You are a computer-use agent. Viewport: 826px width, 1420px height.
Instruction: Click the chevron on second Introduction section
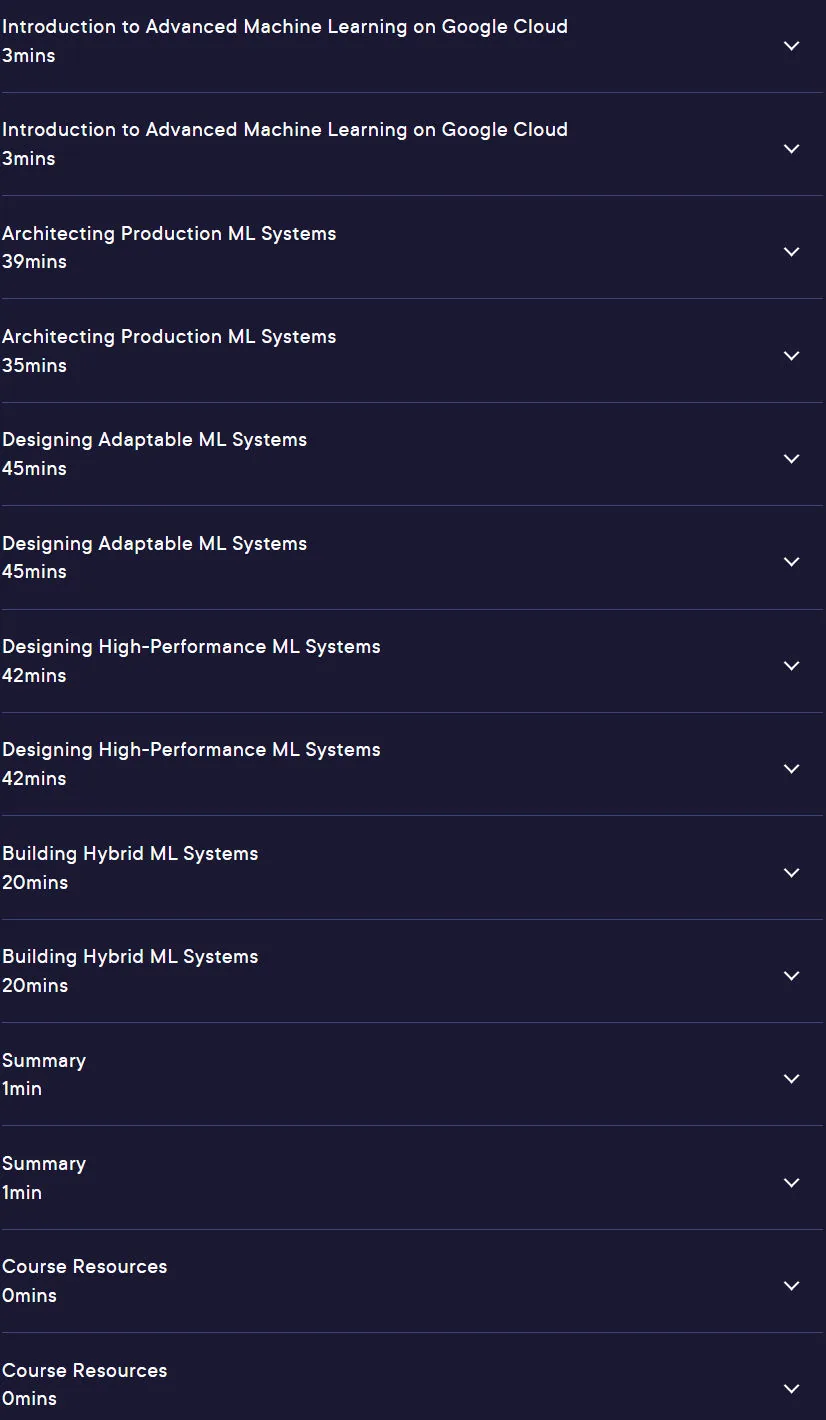791,149
